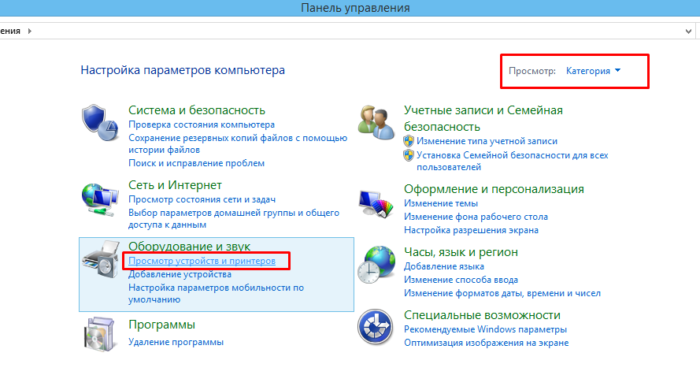Viewport: 700px width, 390px height.
Task: Open Специальные возможности category
Action: [x=482, y=315]
